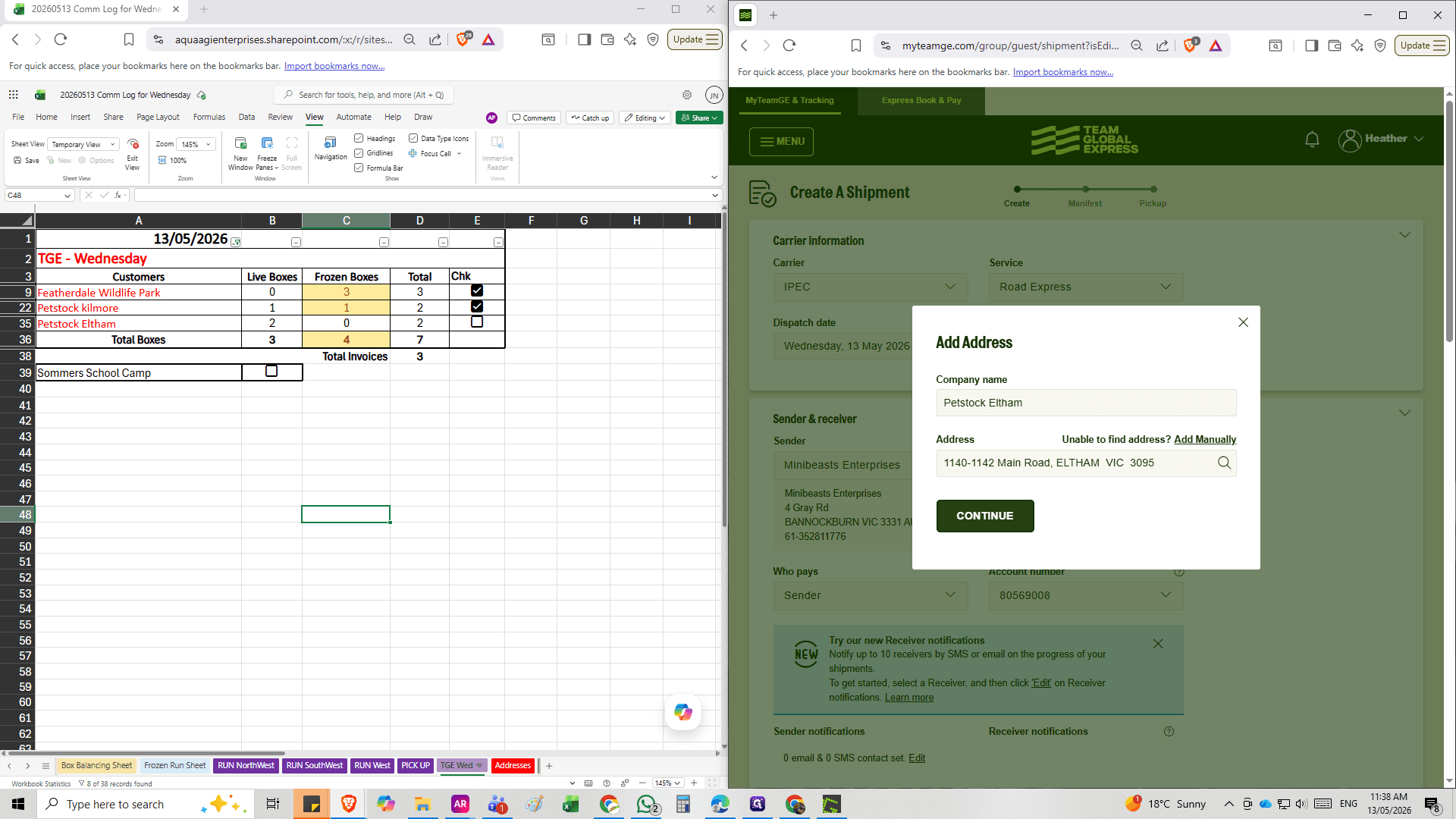Click notification bell in MyTeamGE
The width and height of the screenshot is (1456, 819).
point(1312,140)
